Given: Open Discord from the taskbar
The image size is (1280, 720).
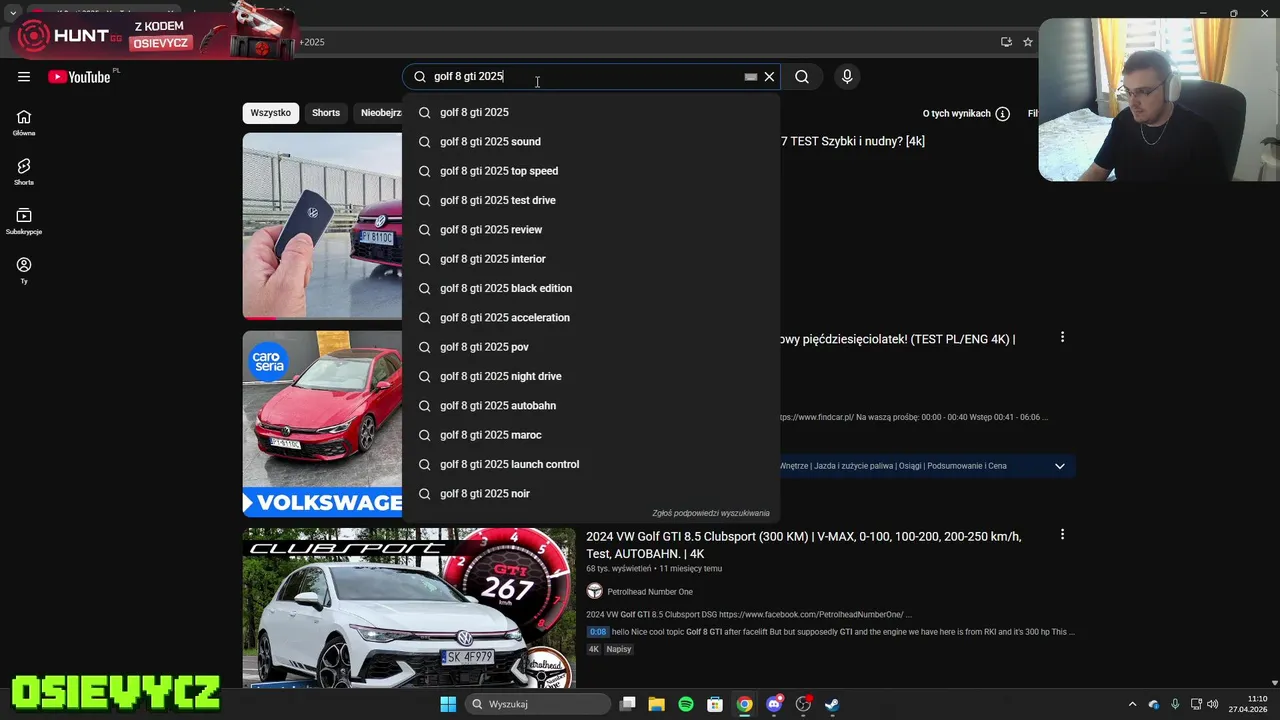Looking at the screenshot, I should [773, 704].
